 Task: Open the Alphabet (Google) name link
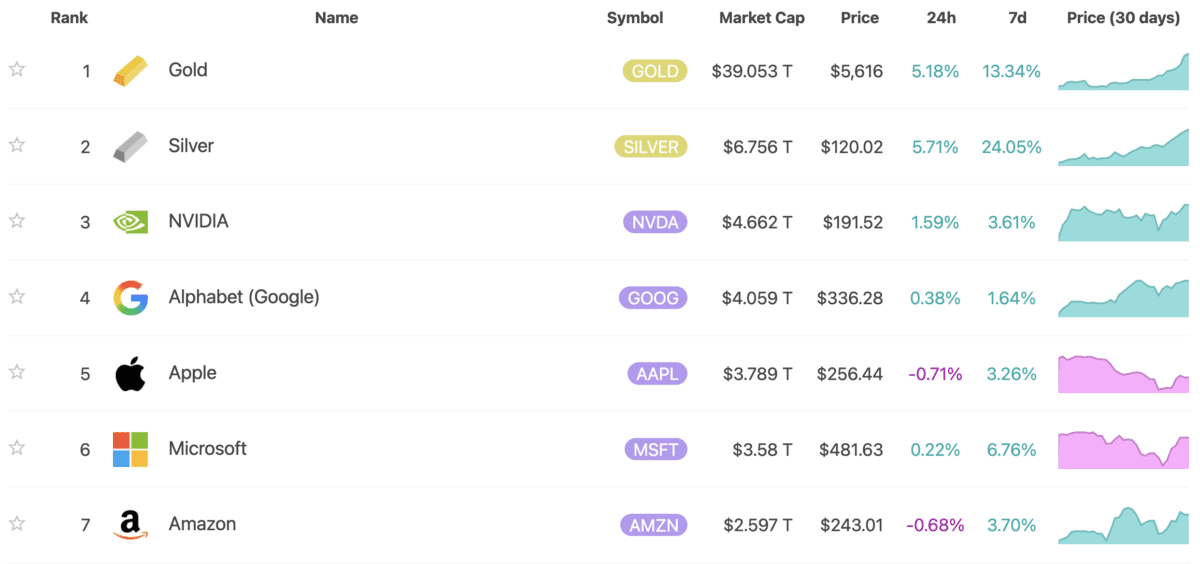244,297
